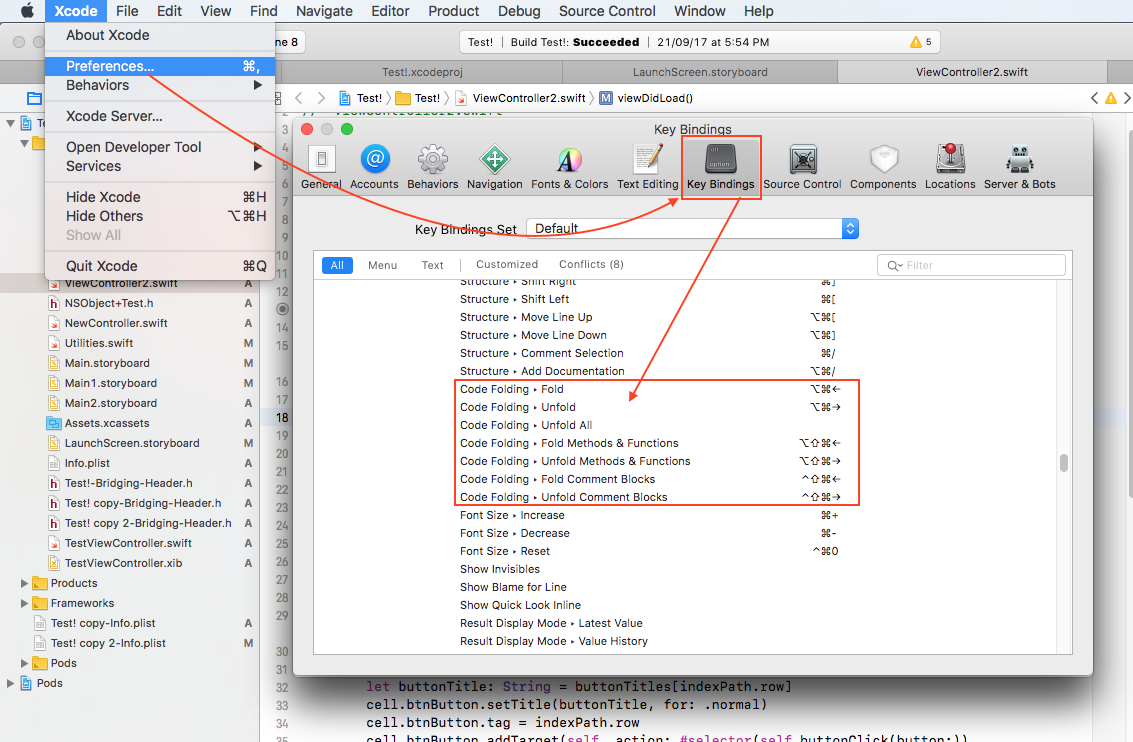Open the Components preferences pane
This screenshot has width=1133, height=742.
click(883, 168)
